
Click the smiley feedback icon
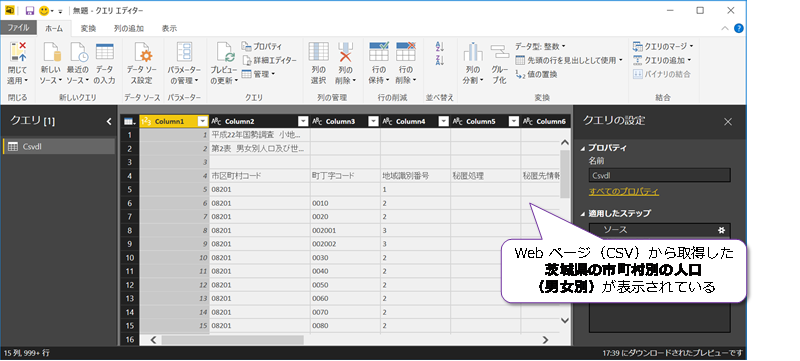(x=44, y=10)
